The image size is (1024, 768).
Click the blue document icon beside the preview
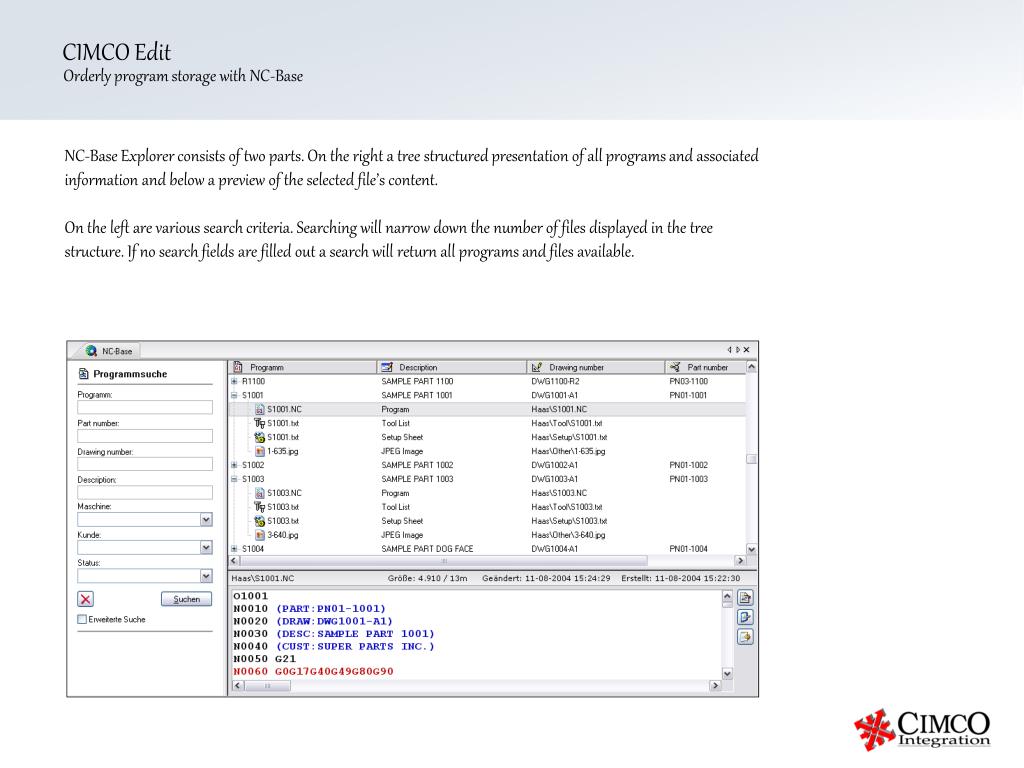tap(745, 617)
